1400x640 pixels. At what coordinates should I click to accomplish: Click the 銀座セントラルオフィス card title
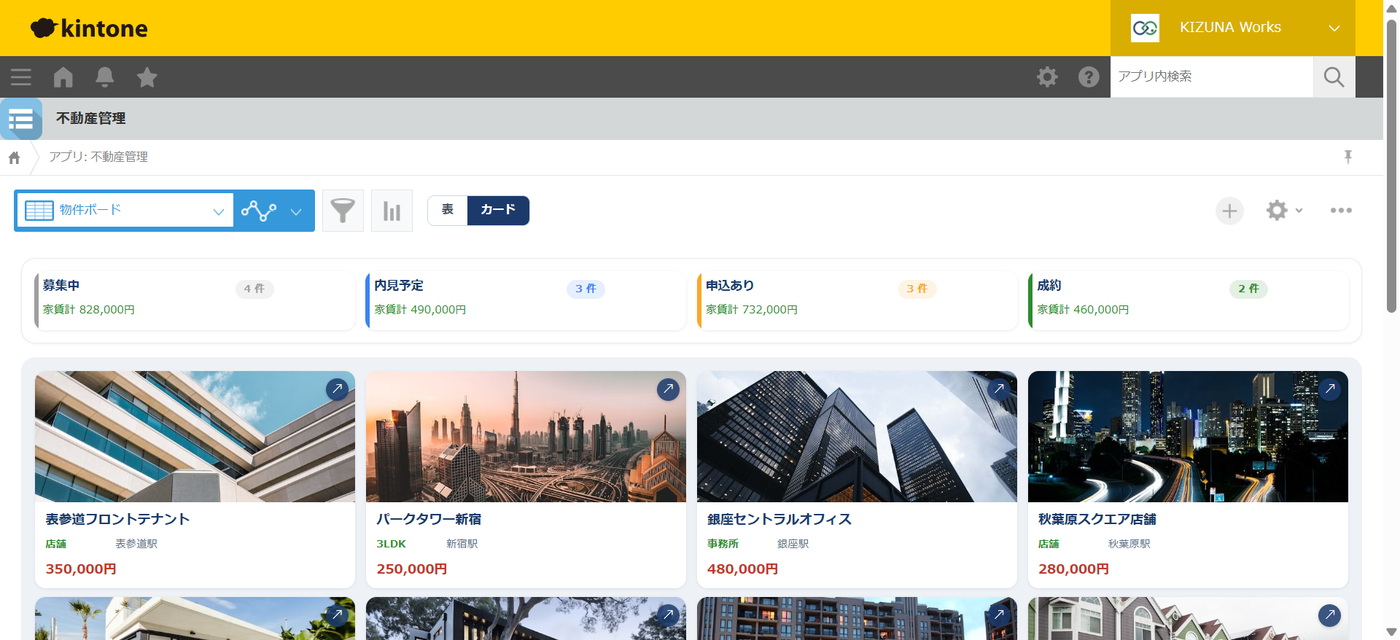tap(779, 519)
